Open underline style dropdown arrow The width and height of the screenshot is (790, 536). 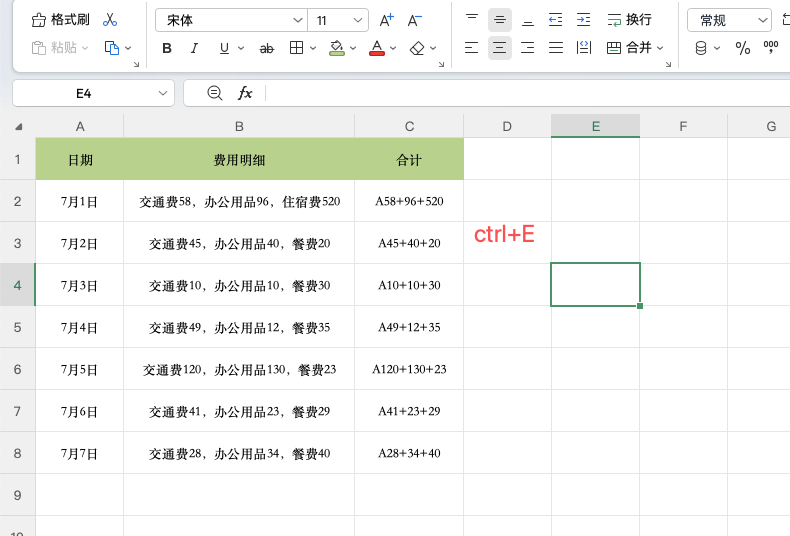241,48
